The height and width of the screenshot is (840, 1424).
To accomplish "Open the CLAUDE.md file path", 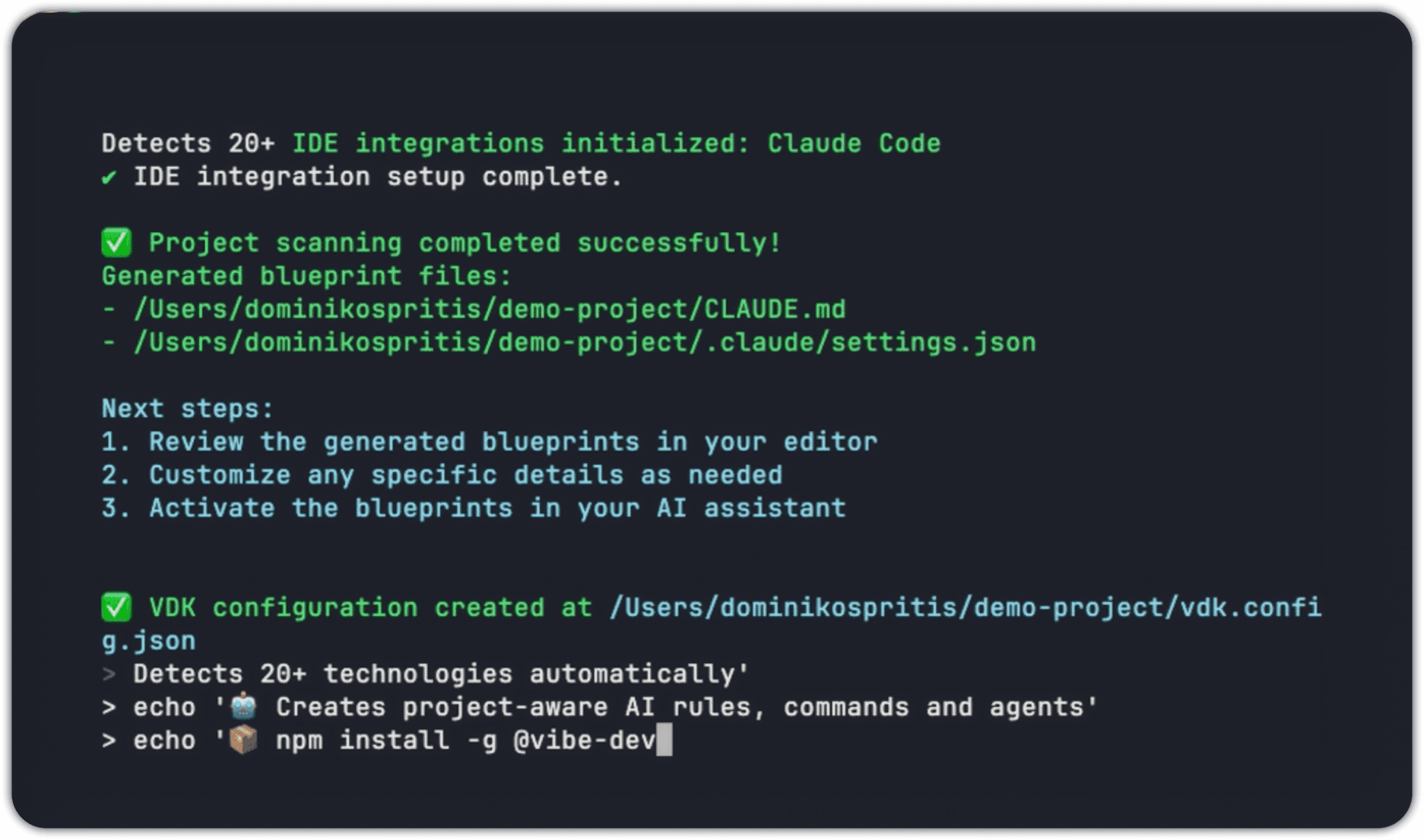I will click(x=489, y=309).
